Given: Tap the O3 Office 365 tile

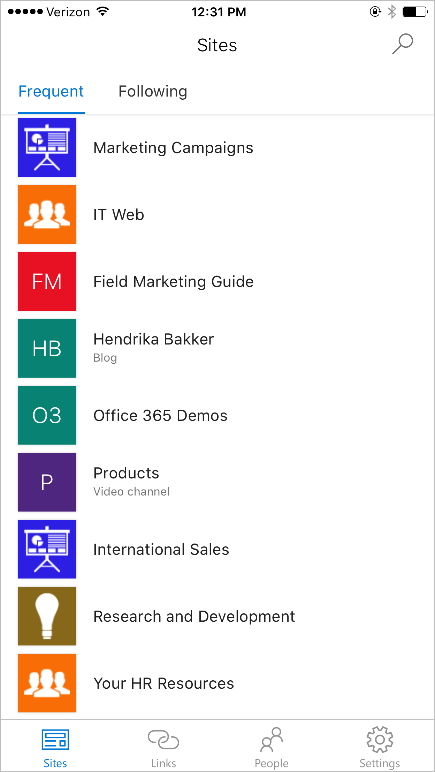Looking at the screenshot, I should [47, 415].
